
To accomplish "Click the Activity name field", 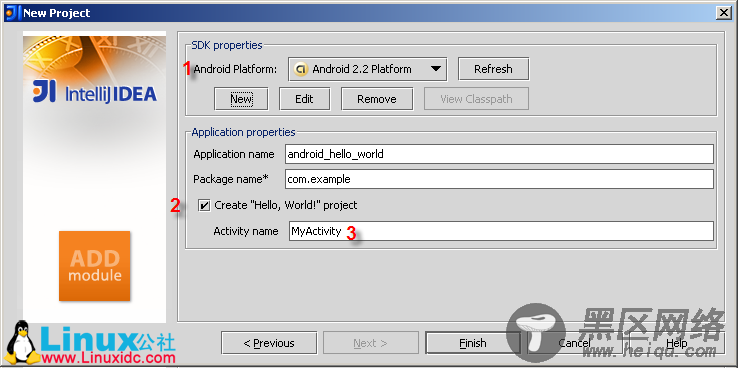I will pos(501,231).
